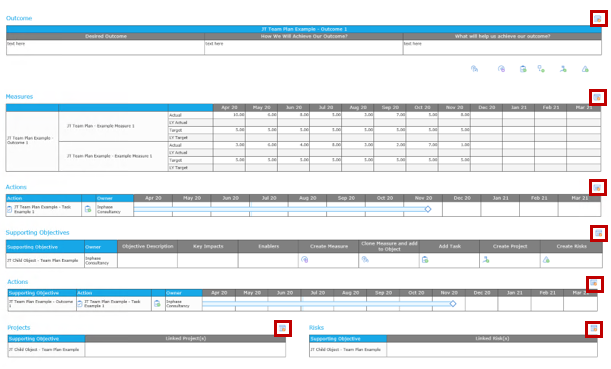Click the 'JT Team Plan Example - Outcome 1' banner

click(304, 29)
